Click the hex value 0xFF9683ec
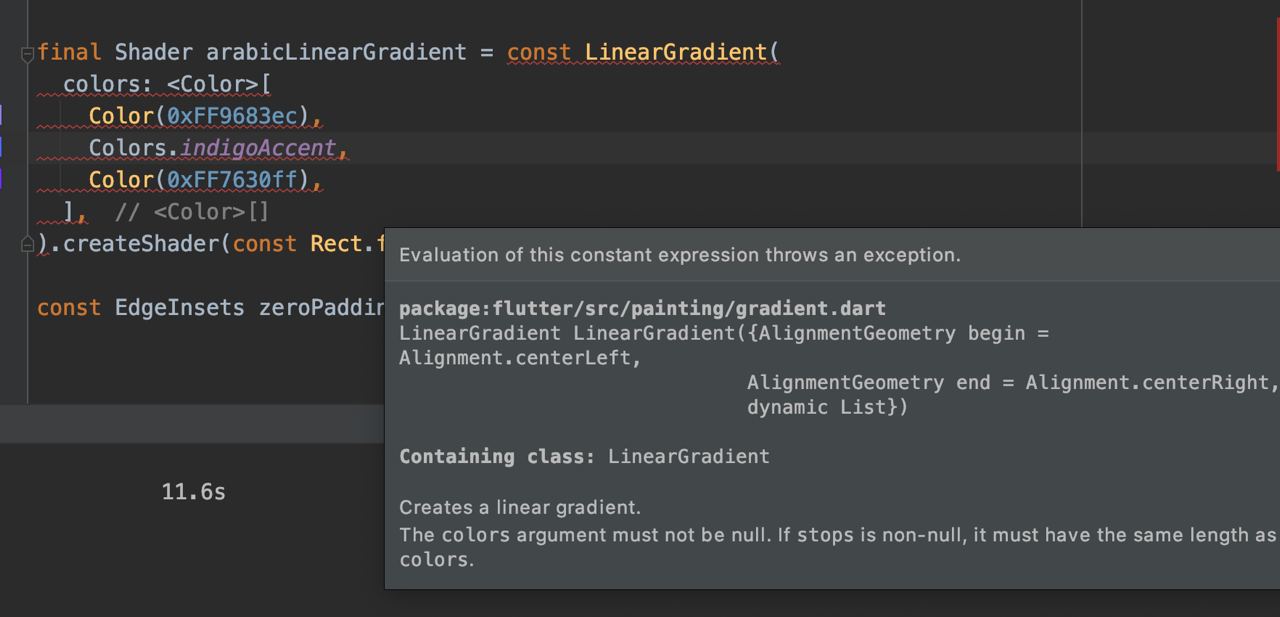 (x=232, y=116)
